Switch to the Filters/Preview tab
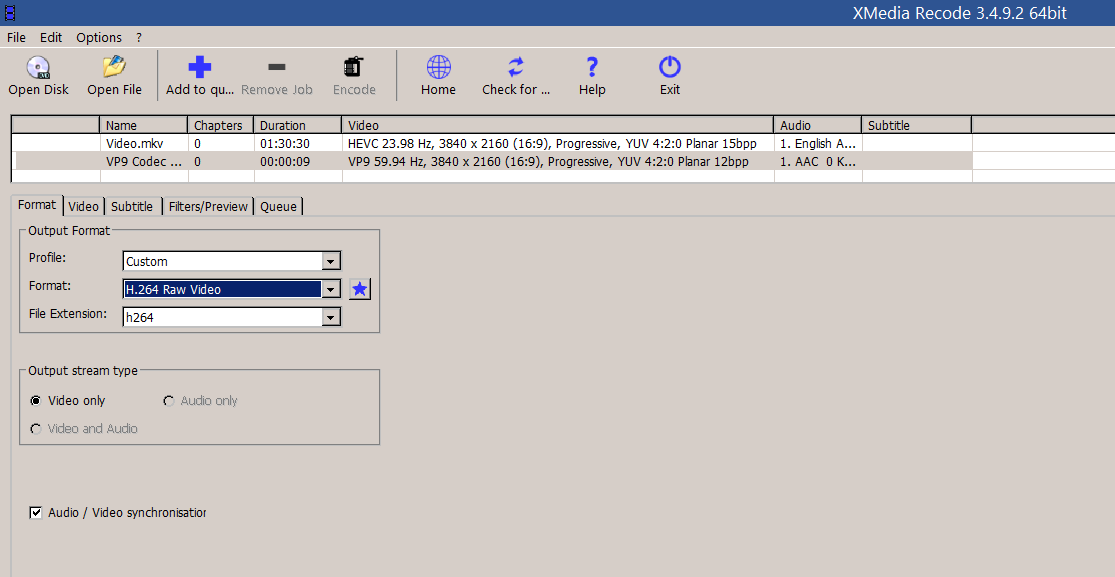1115x577 pixels. [x=208, y=206]
